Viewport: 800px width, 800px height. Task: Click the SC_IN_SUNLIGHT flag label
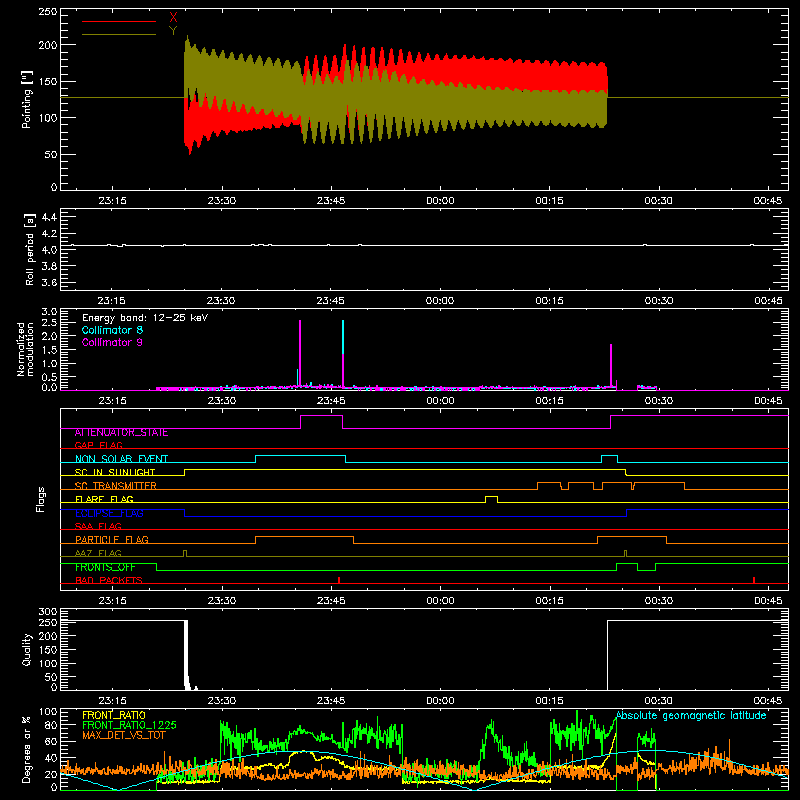tap(115, 472)
